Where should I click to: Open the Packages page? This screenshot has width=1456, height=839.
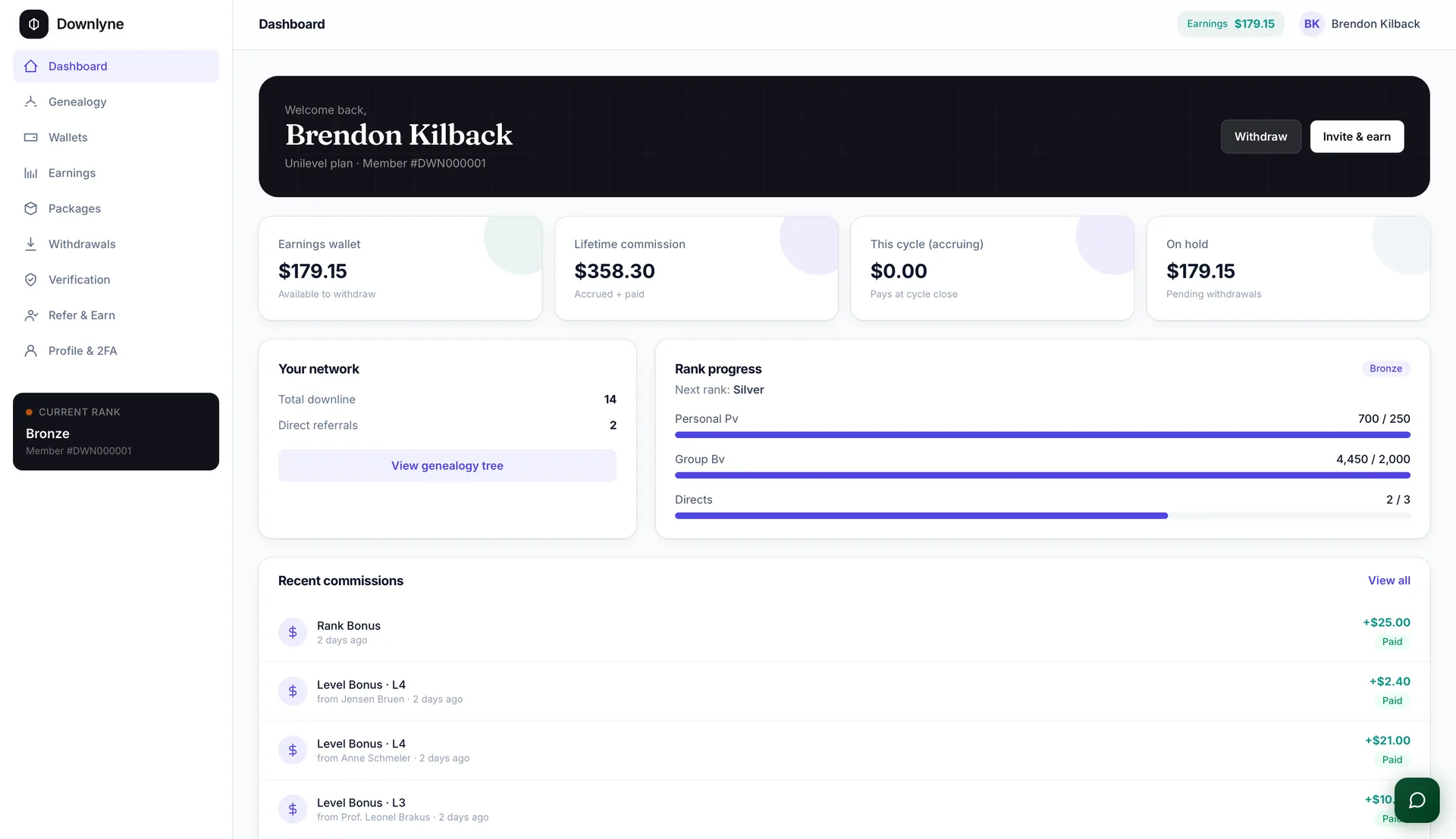click(116, 208)
